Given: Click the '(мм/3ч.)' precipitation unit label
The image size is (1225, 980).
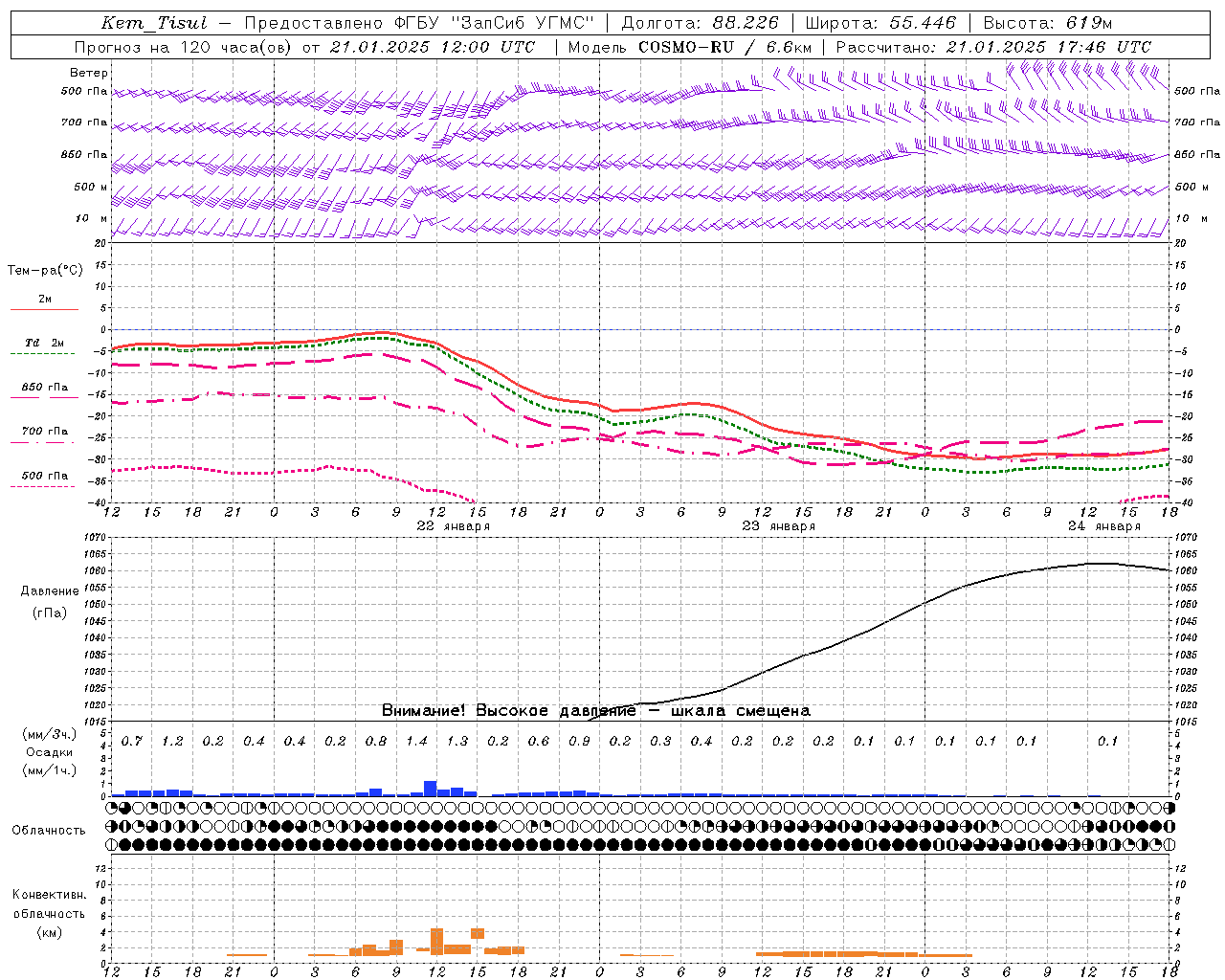Looking at the screenshot, I should point(48,734).
